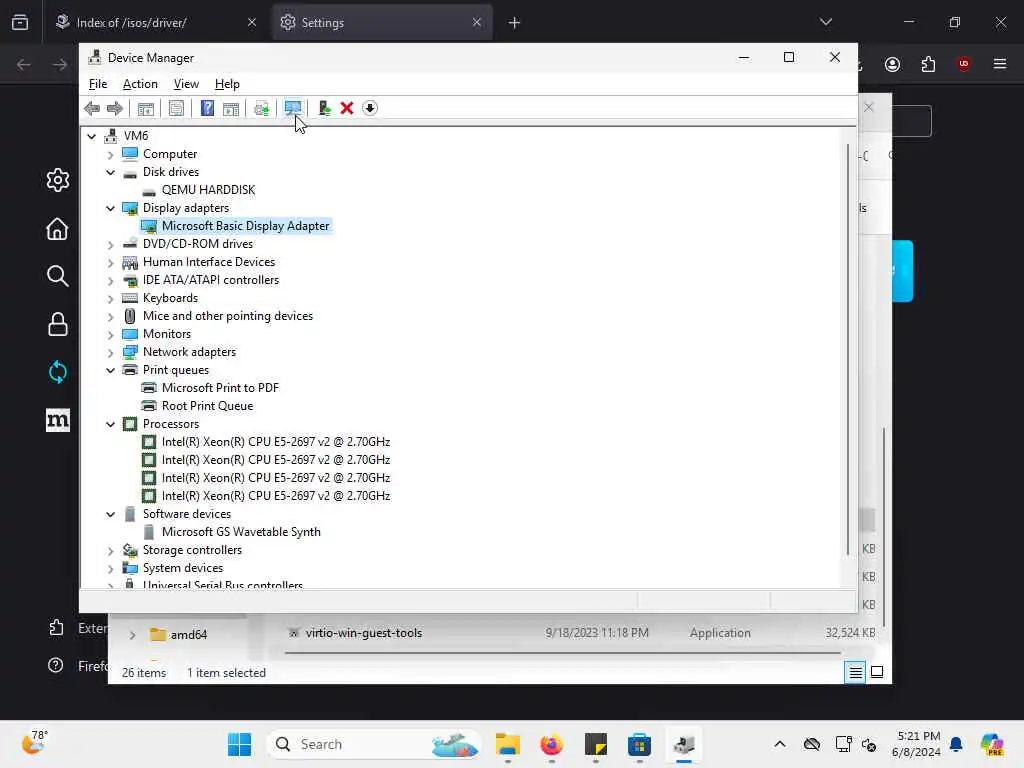Image resolution: width=1024 pixels, height=768 pixels.
Task: Select the Monitors category
Action: (167, 334)
